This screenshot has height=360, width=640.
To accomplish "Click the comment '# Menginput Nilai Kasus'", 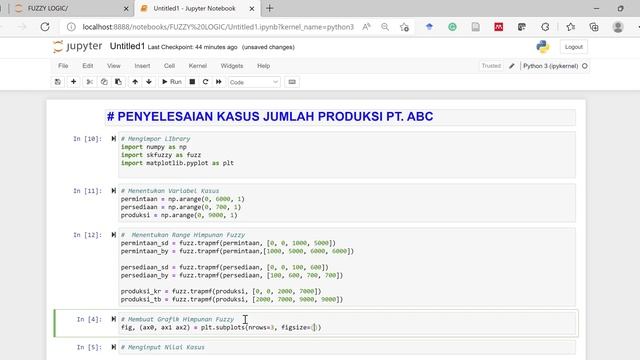I will (162, 347).
